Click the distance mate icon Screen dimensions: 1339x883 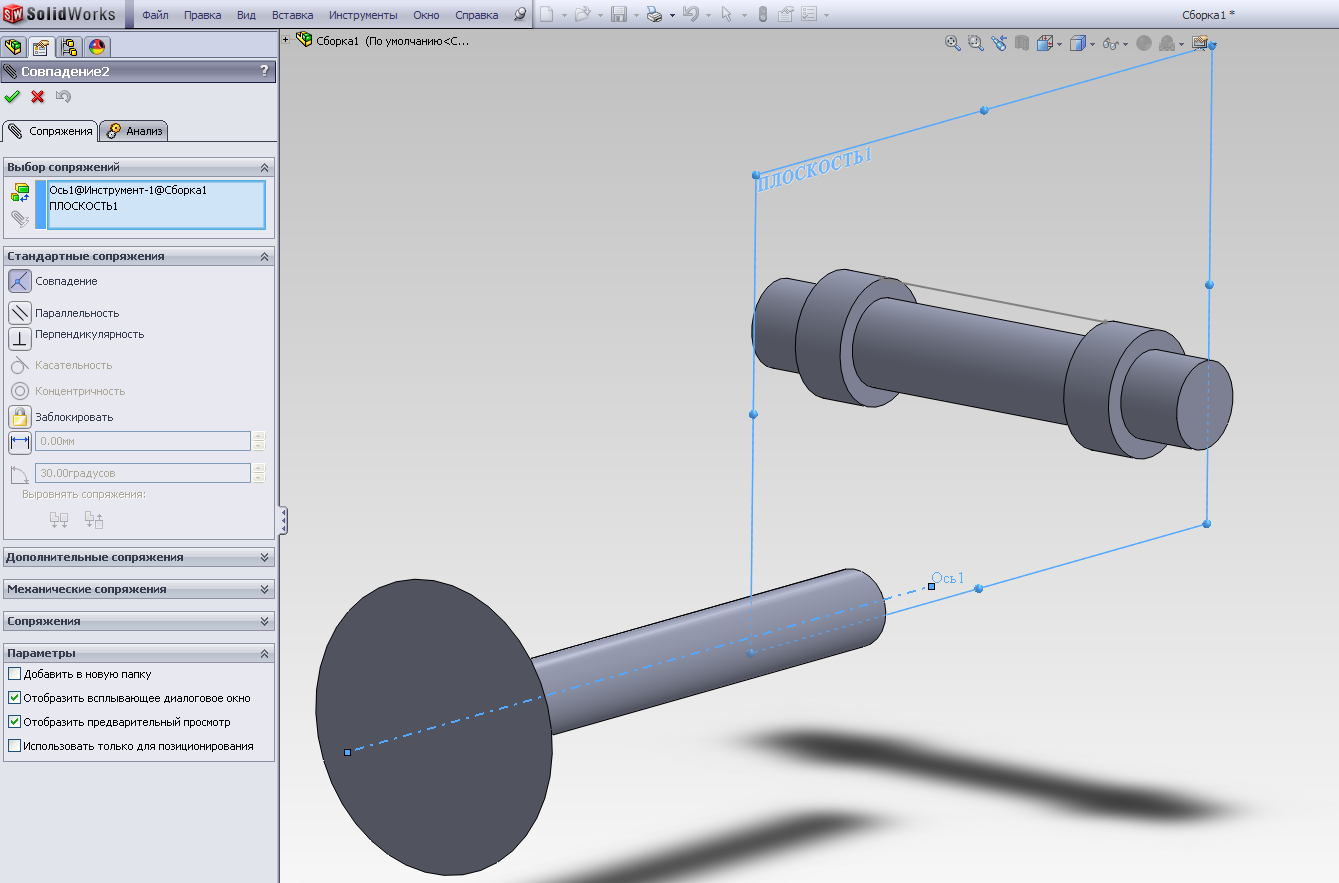click(20, 442)
